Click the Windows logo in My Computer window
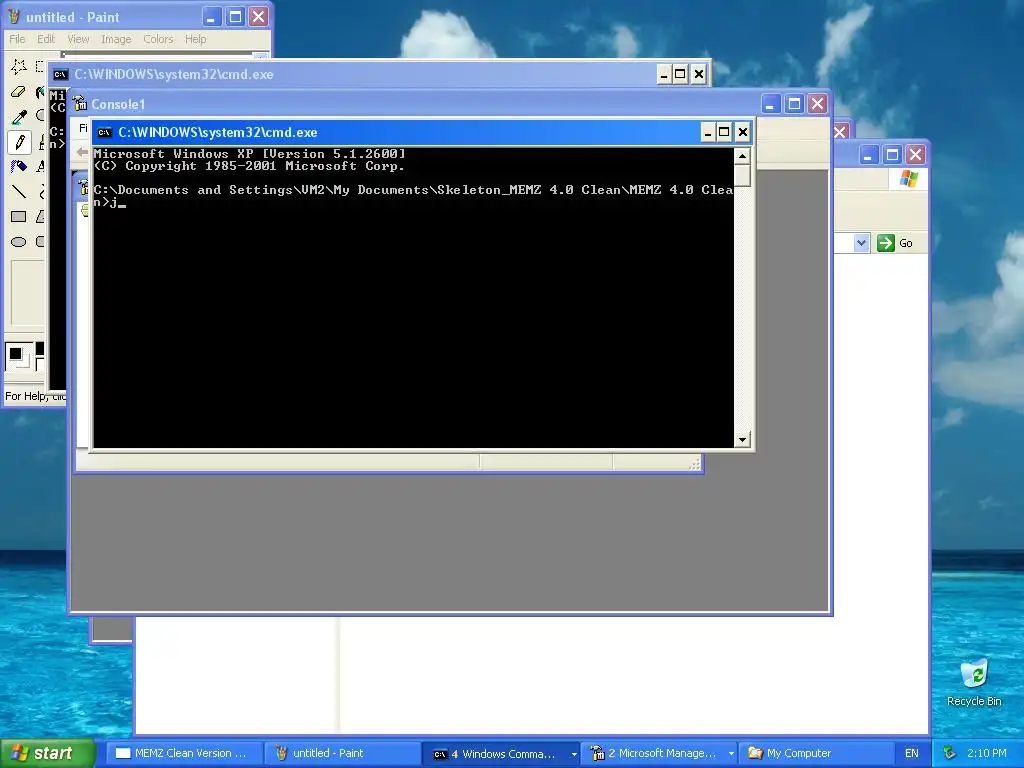1024x768 pixels. [x=908, y=179]
